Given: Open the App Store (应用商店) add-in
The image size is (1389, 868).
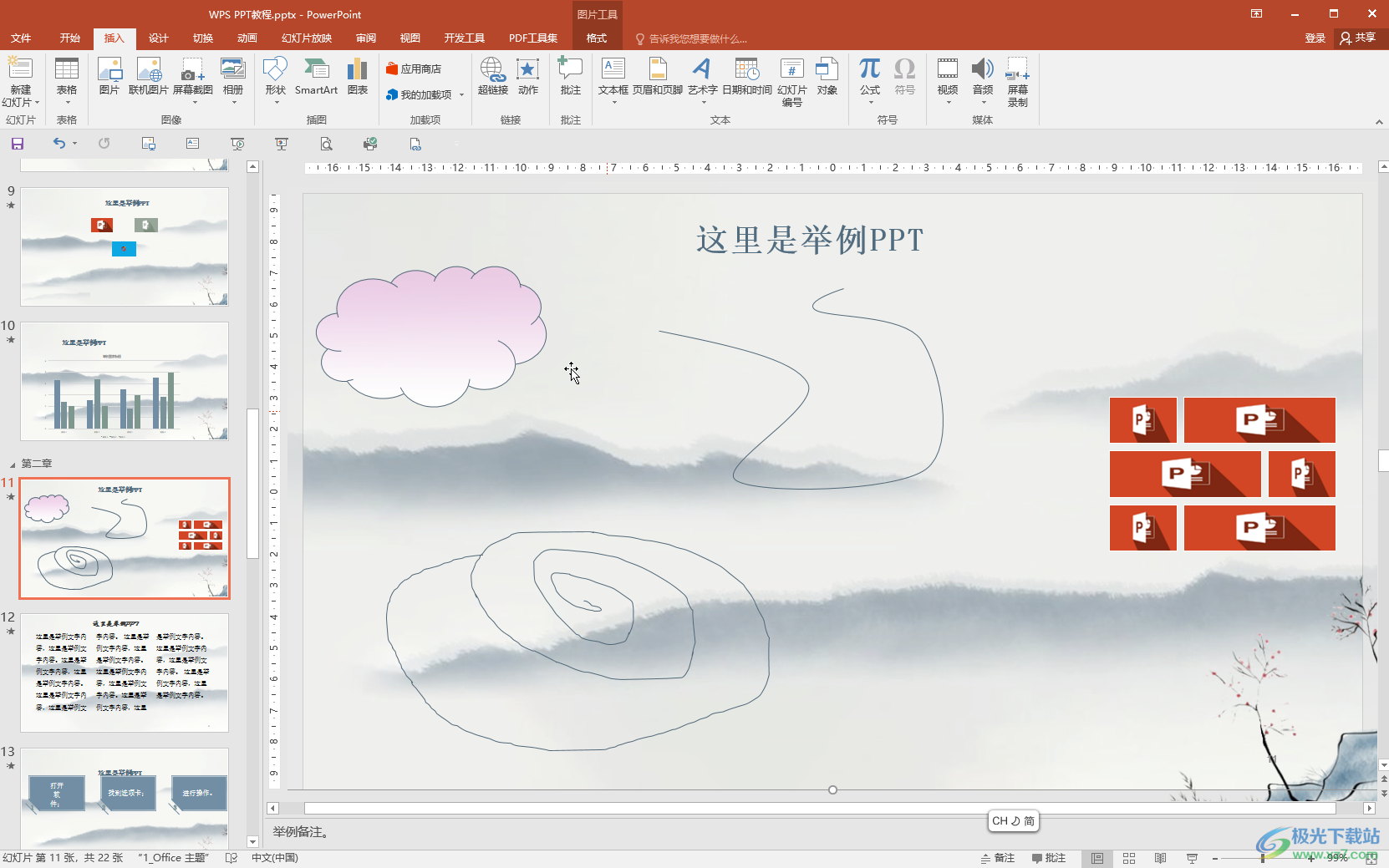Looking at the screenshot, I should pyautogui.click(x=414, y=69).
